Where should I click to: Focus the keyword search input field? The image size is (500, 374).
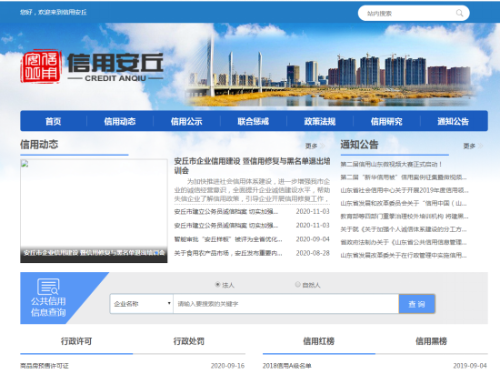(x=286, y=304)
